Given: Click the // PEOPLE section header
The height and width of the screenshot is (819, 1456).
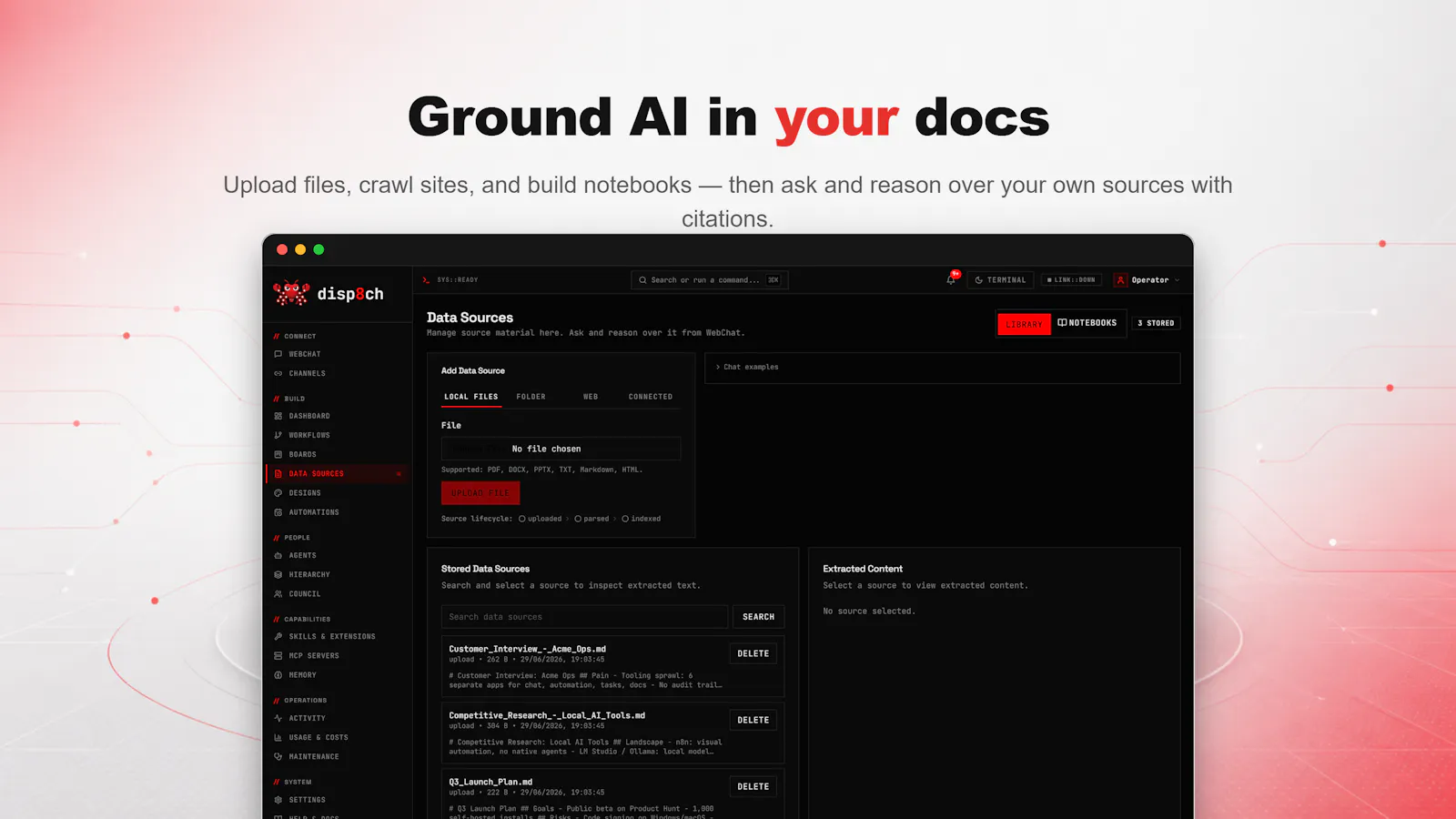Looking at the screenshot, I should [x=292, y=538].
